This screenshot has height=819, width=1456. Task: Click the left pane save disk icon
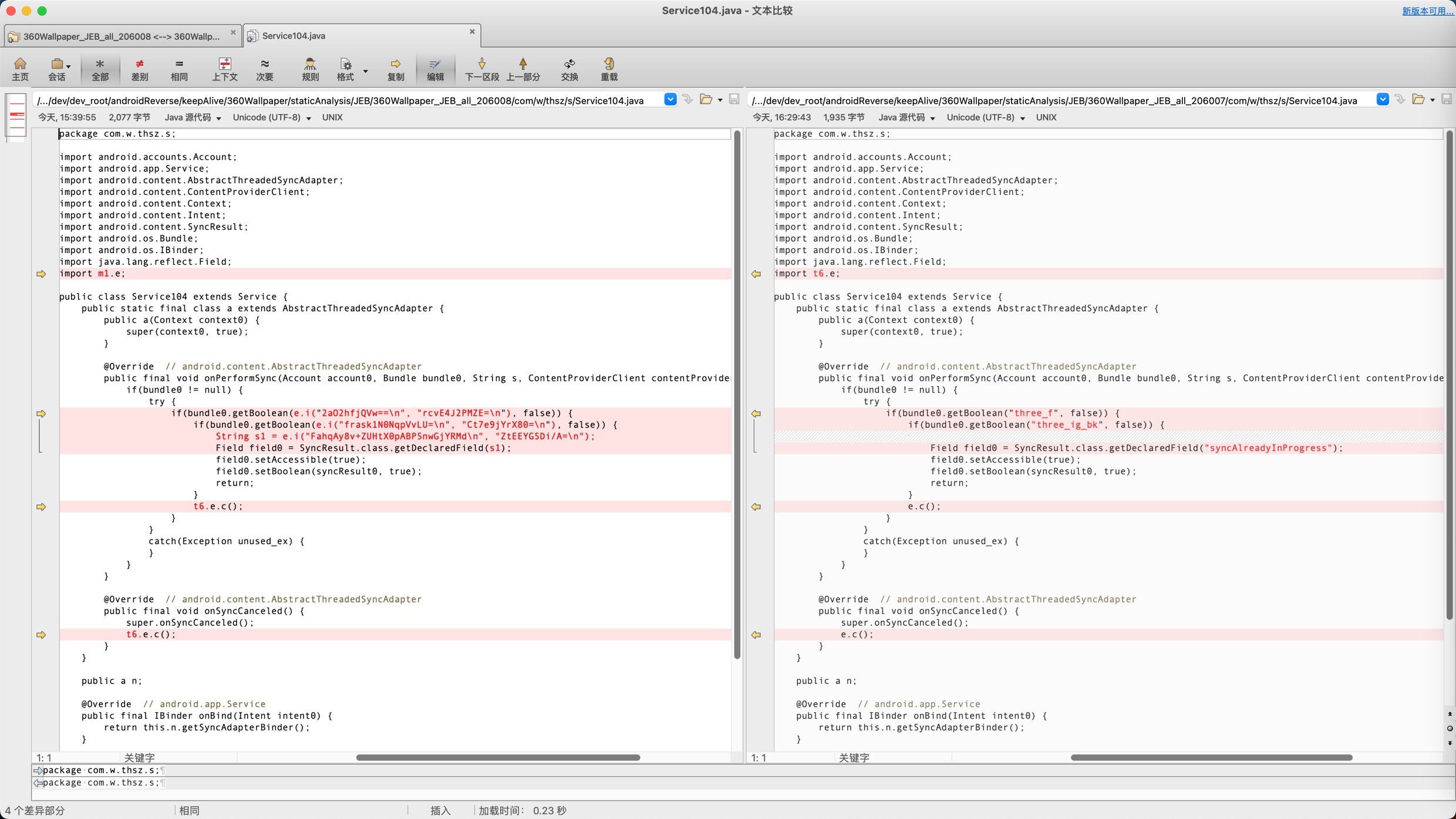point(734,99)
